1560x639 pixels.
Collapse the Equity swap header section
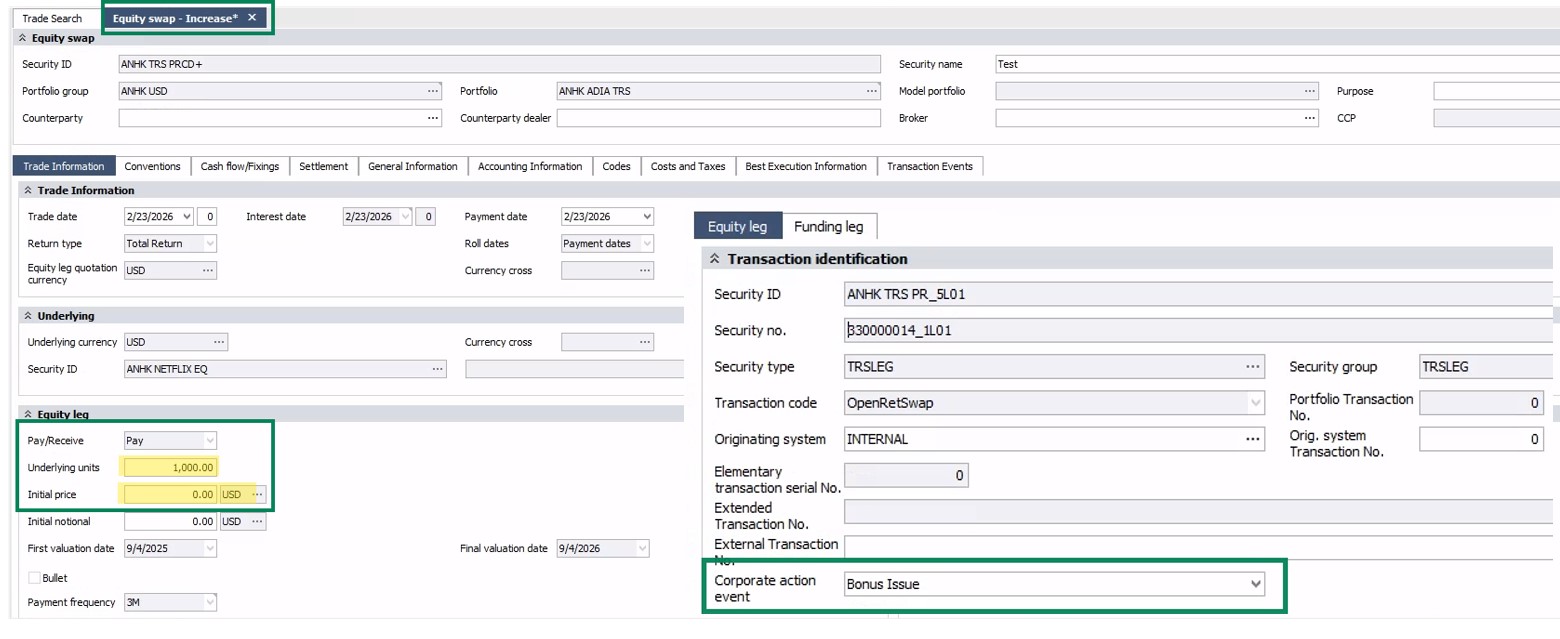23,39
